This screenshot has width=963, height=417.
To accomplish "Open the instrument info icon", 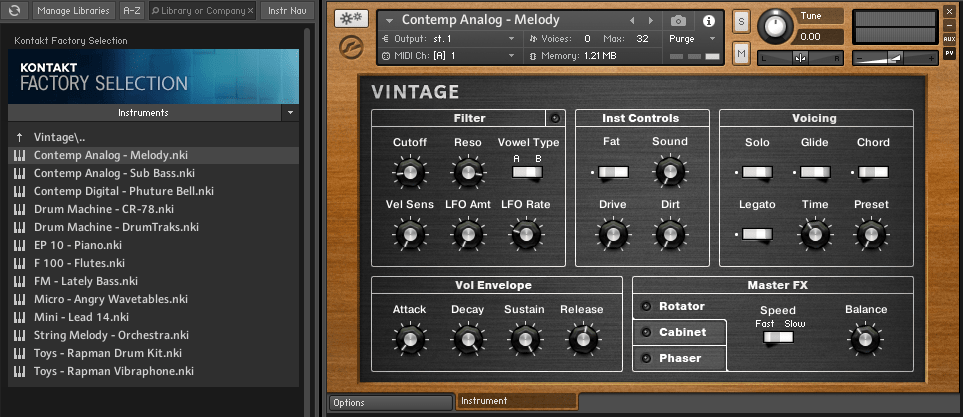I will pos(709,21).
